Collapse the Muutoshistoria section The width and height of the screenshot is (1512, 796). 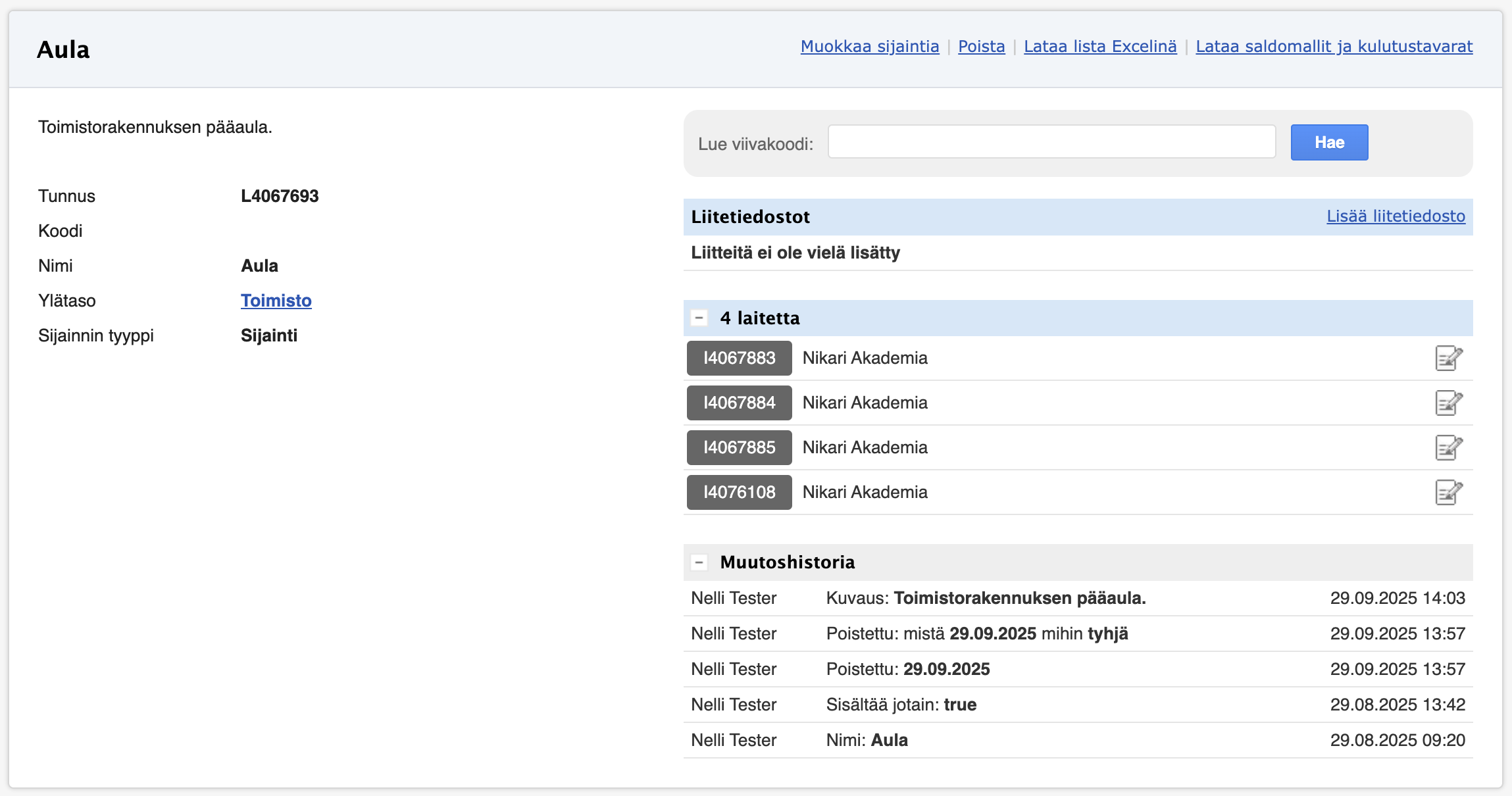tap(699, 562)
